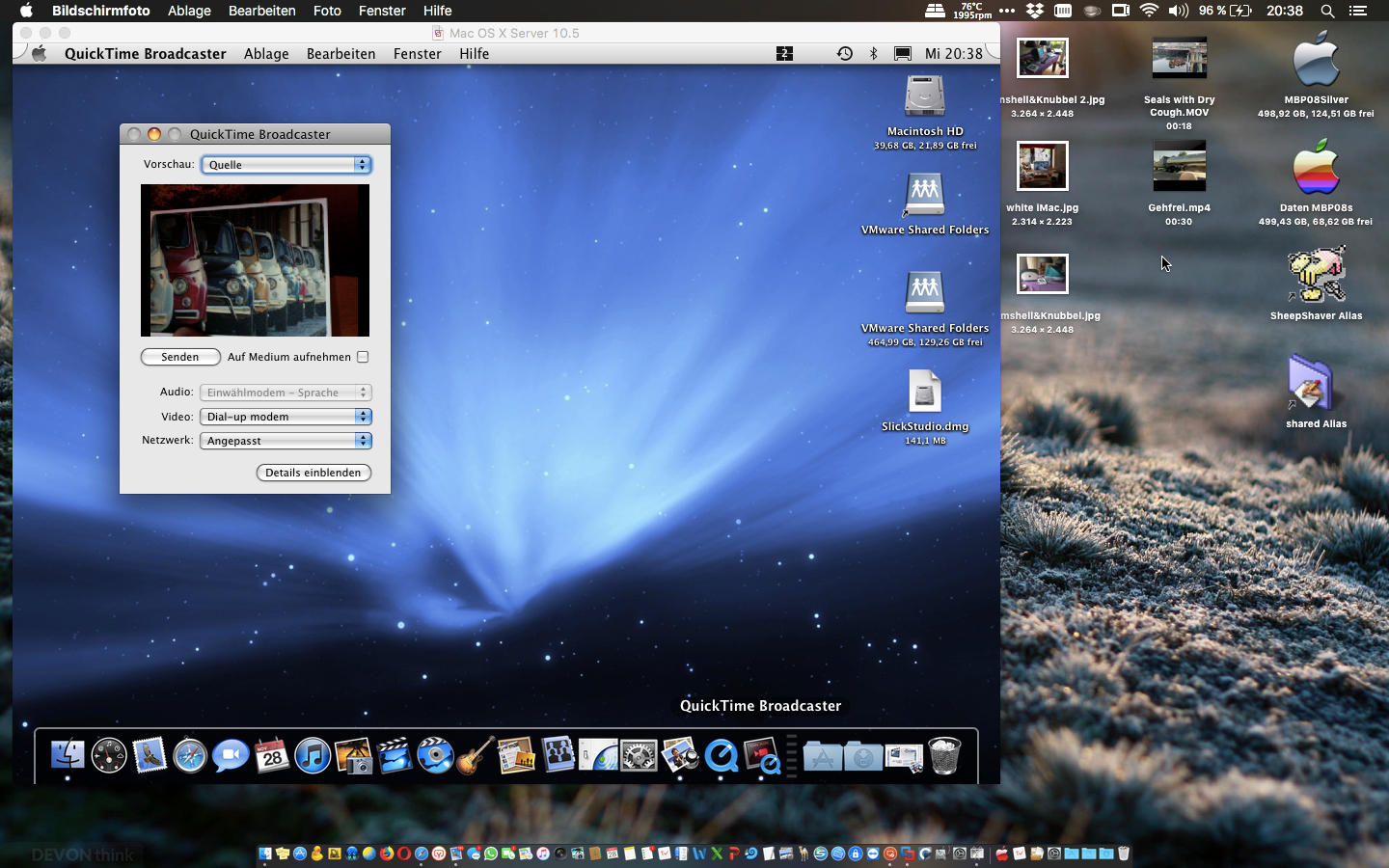Image resolution: width=1389 pixels, height=868 pixels.
Task: Open Downloads folder stack in dock
Action: 863,755
